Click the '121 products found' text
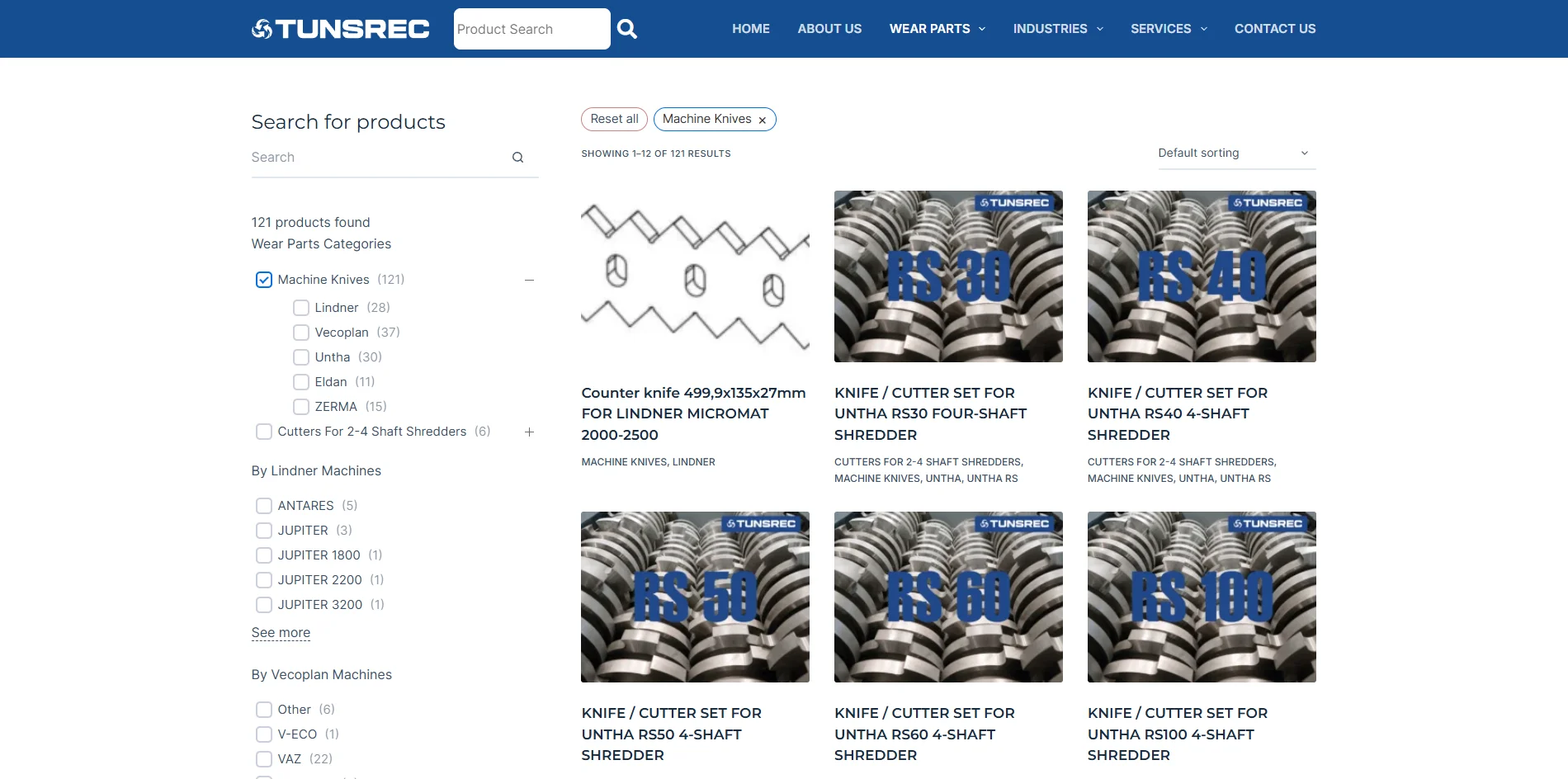Viewport: 1568px width, 779px height. coord(310,223)
